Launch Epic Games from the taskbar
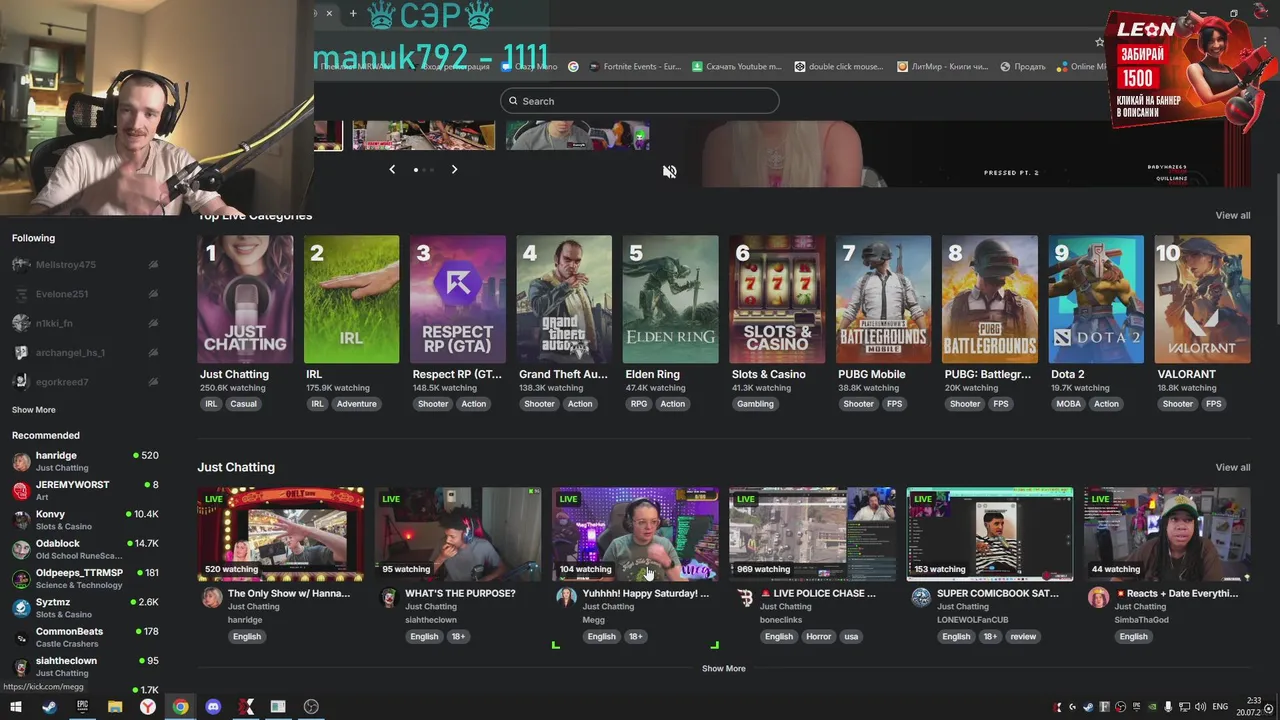The image size is (1280, 720). click(82, 707)
